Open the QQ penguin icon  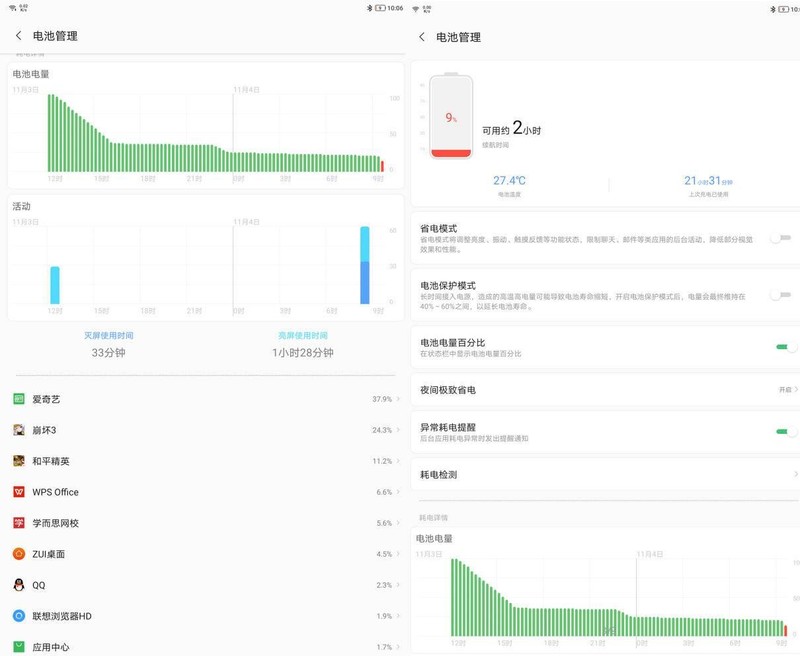click(19, 585)
